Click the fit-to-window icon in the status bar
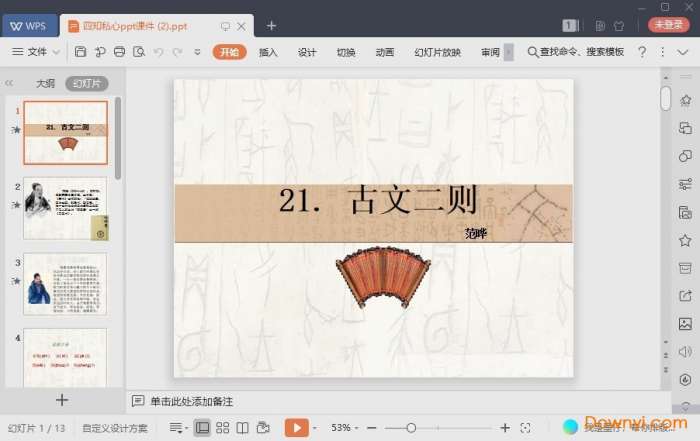This screenshot has height=441, width=700. point(526,428)
